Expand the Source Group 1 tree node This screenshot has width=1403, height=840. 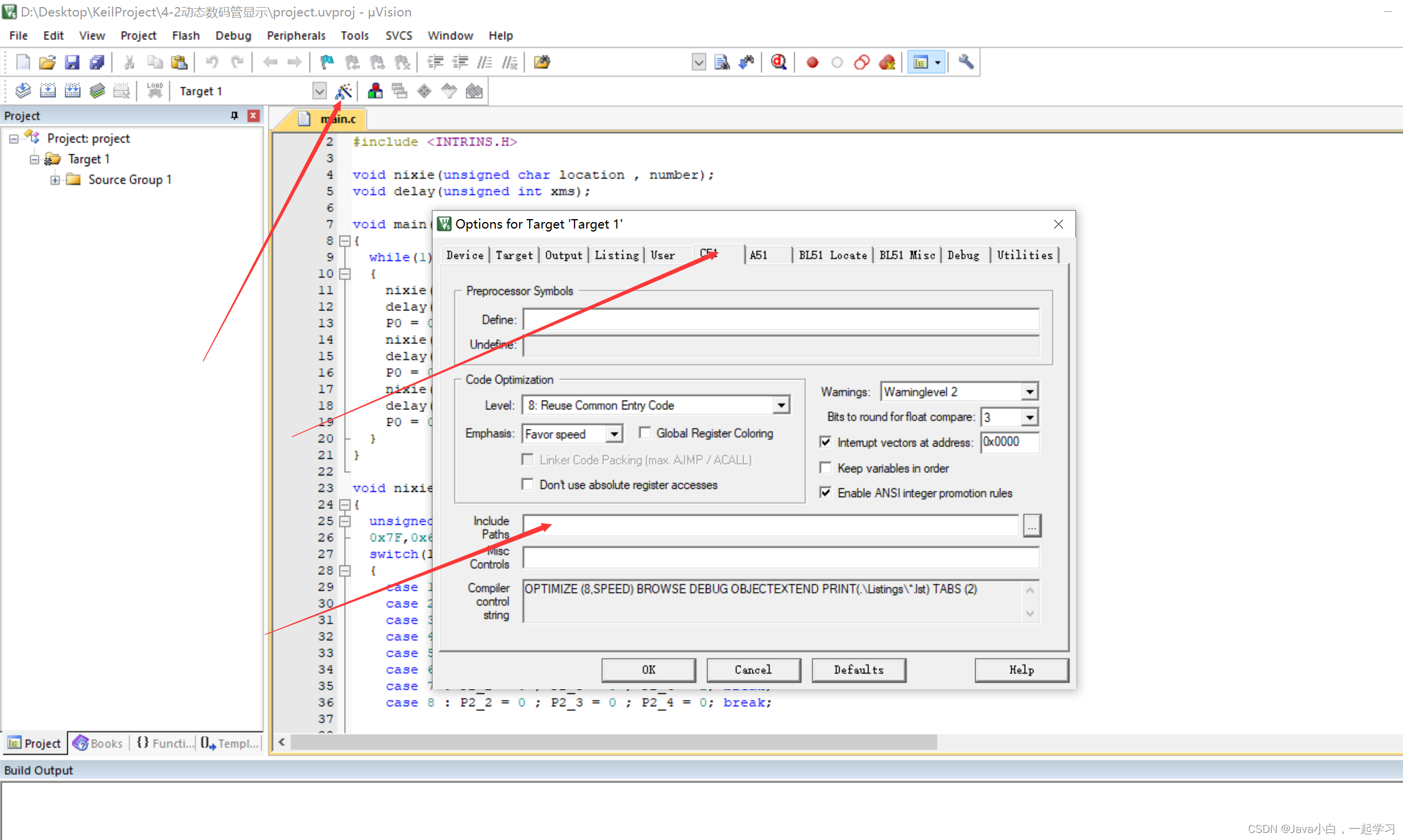pos(55,180)
